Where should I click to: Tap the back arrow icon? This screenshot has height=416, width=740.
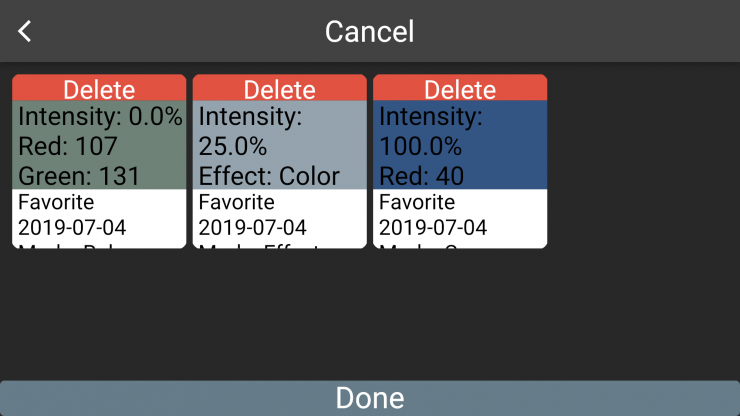(25, 31)
